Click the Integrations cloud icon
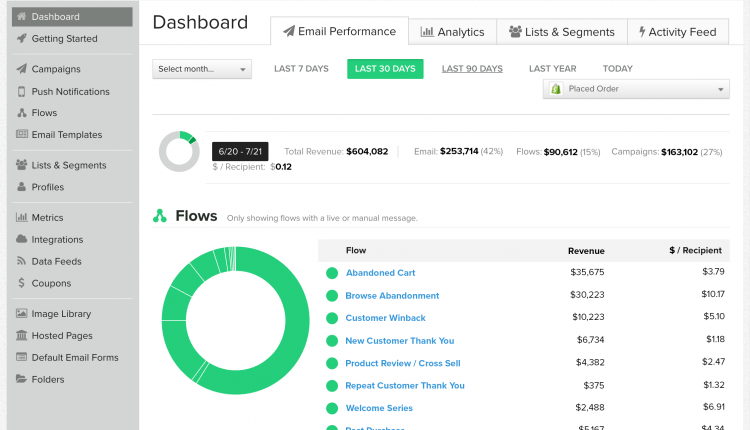Screen dimensions: 750x430 click(x=22, y=240)
